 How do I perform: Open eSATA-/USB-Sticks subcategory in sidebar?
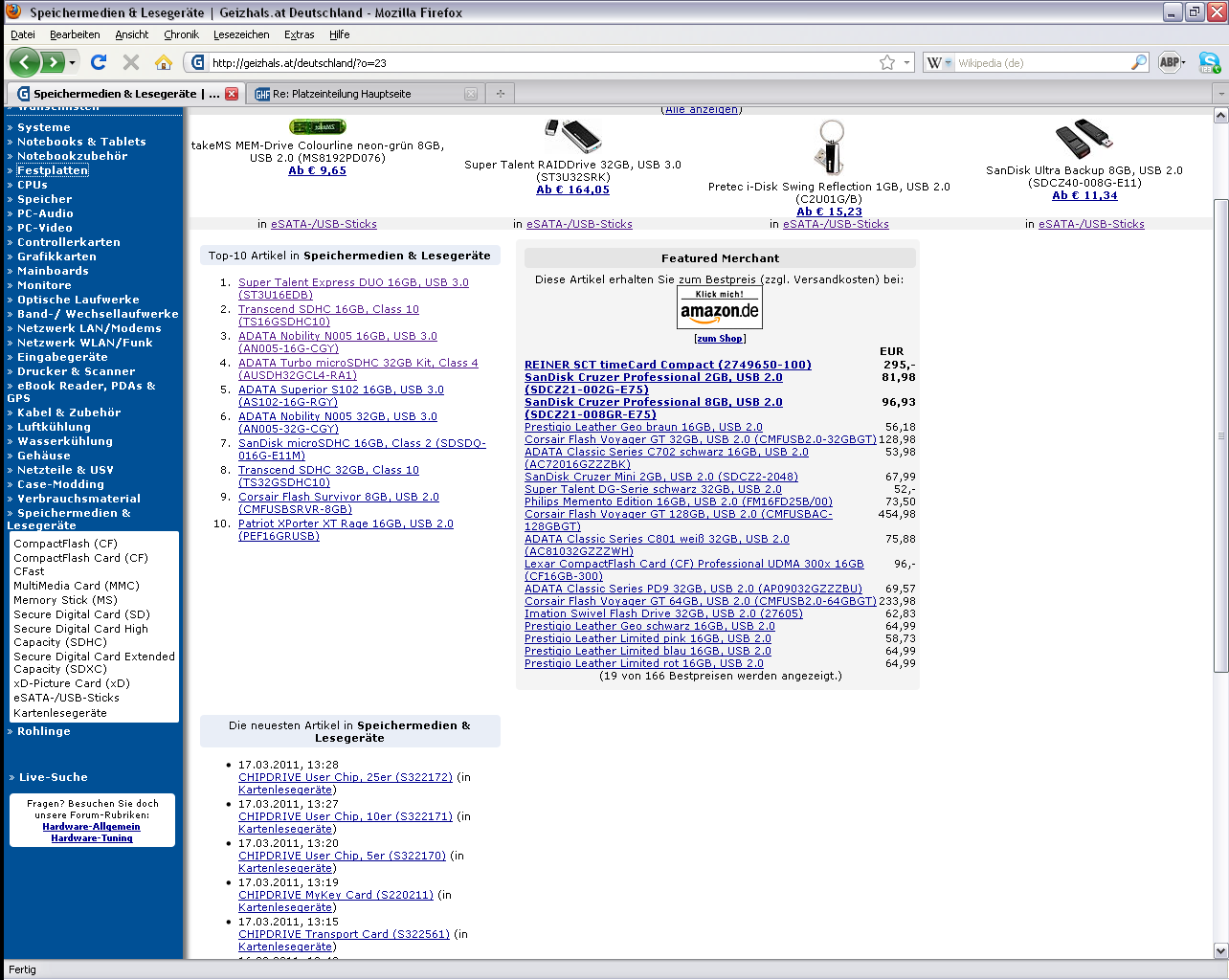pos(66,698)
